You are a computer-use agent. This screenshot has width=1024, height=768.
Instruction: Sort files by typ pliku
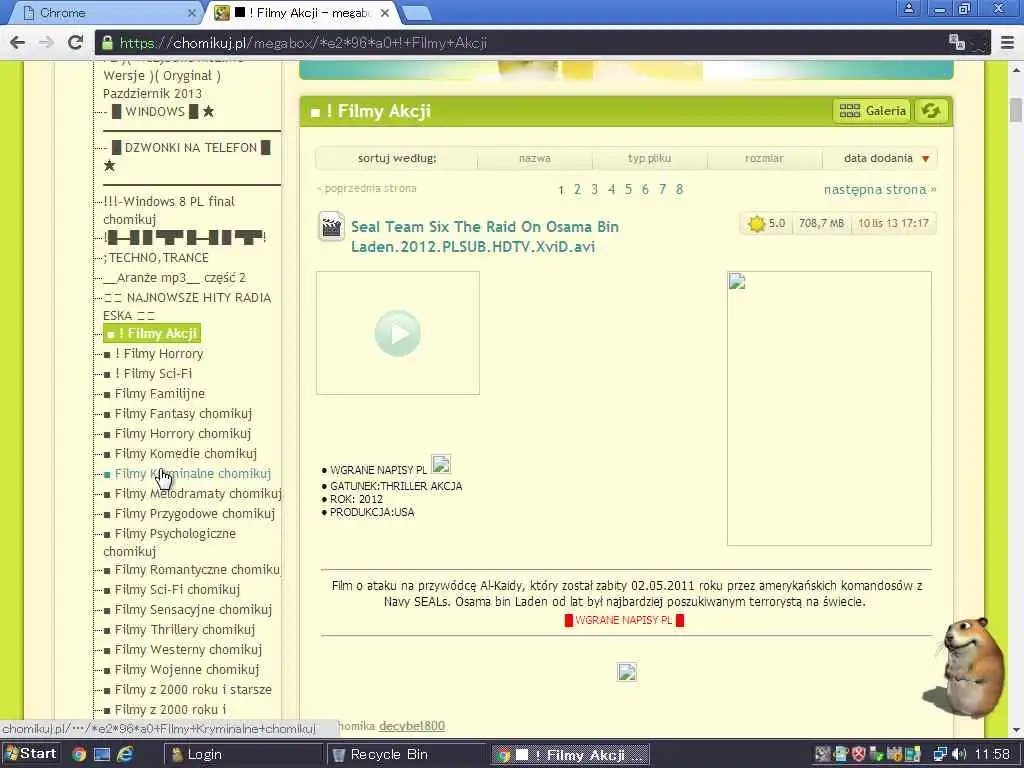click(x=649, y=158)
